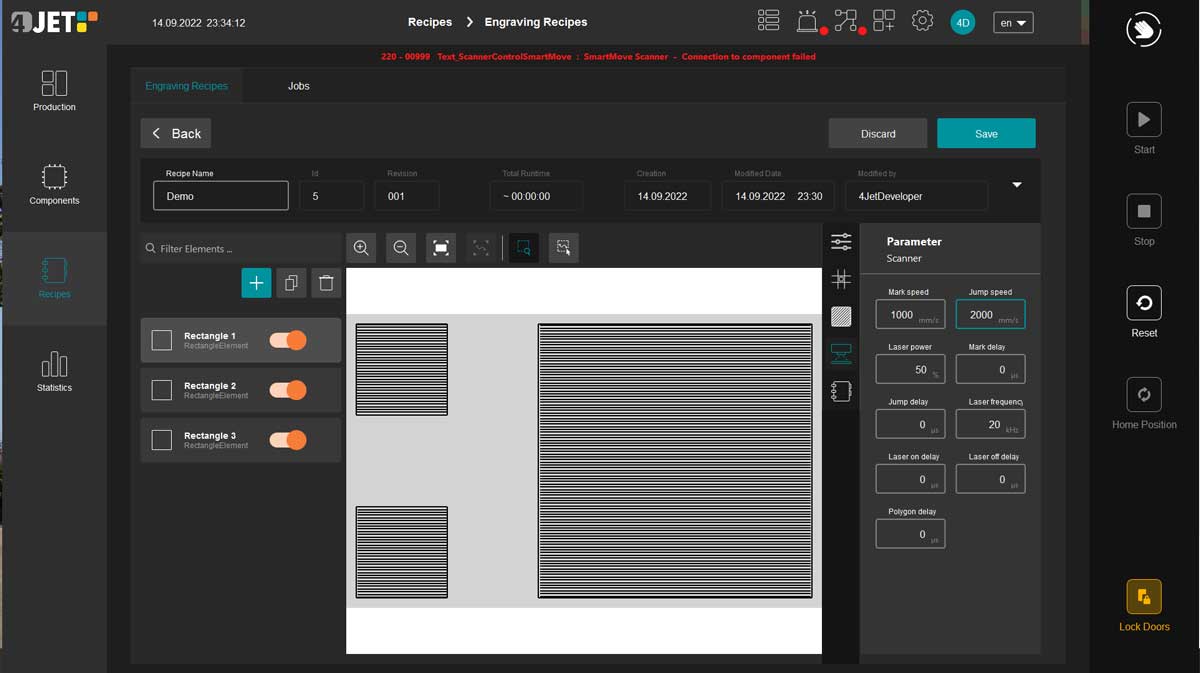Image resolution: width=1200 pixels, height=673 pixels.
Task: Delete element with trash can icon
Action: [326, 283]
